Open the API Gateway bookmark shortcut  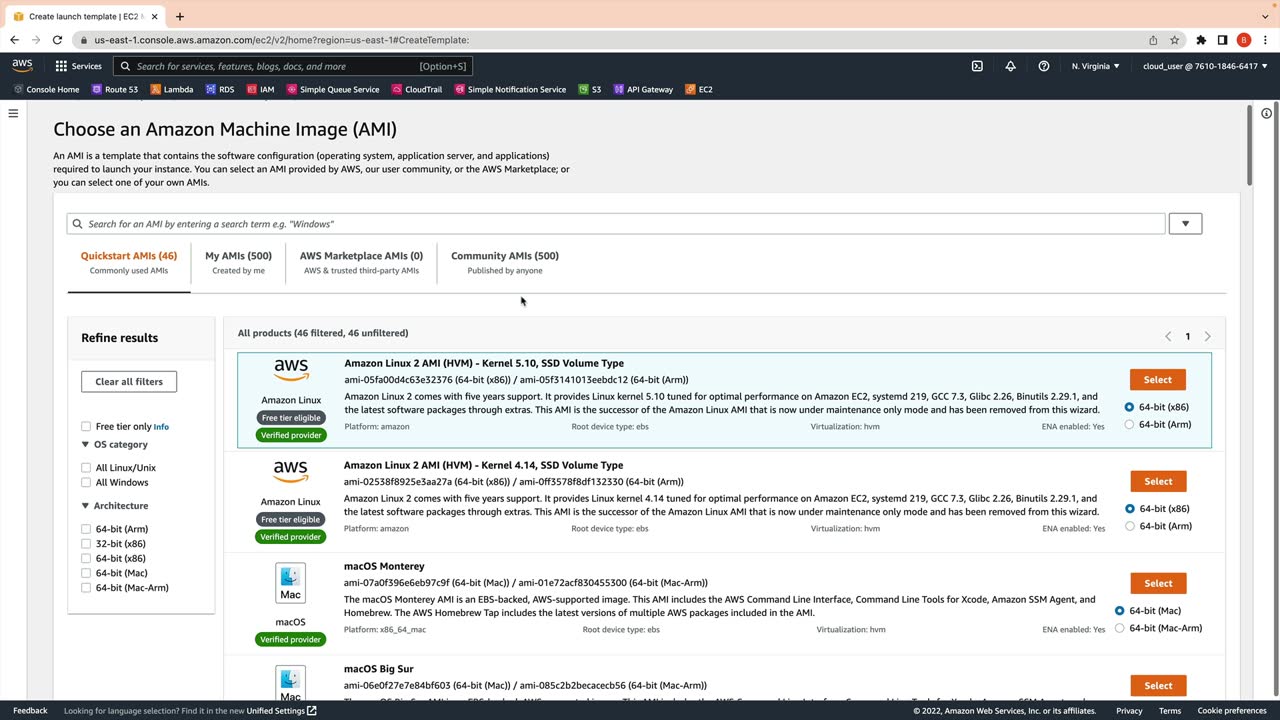tap(643, 89)
